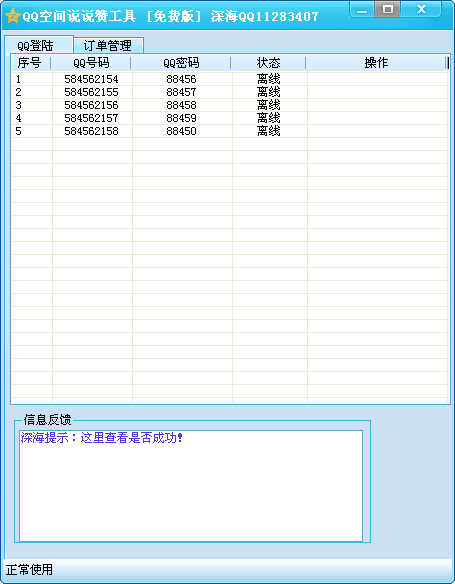The image size is (455, 584).
Task: Select the row with QQ number 584562155
Action: pos(230,92)
